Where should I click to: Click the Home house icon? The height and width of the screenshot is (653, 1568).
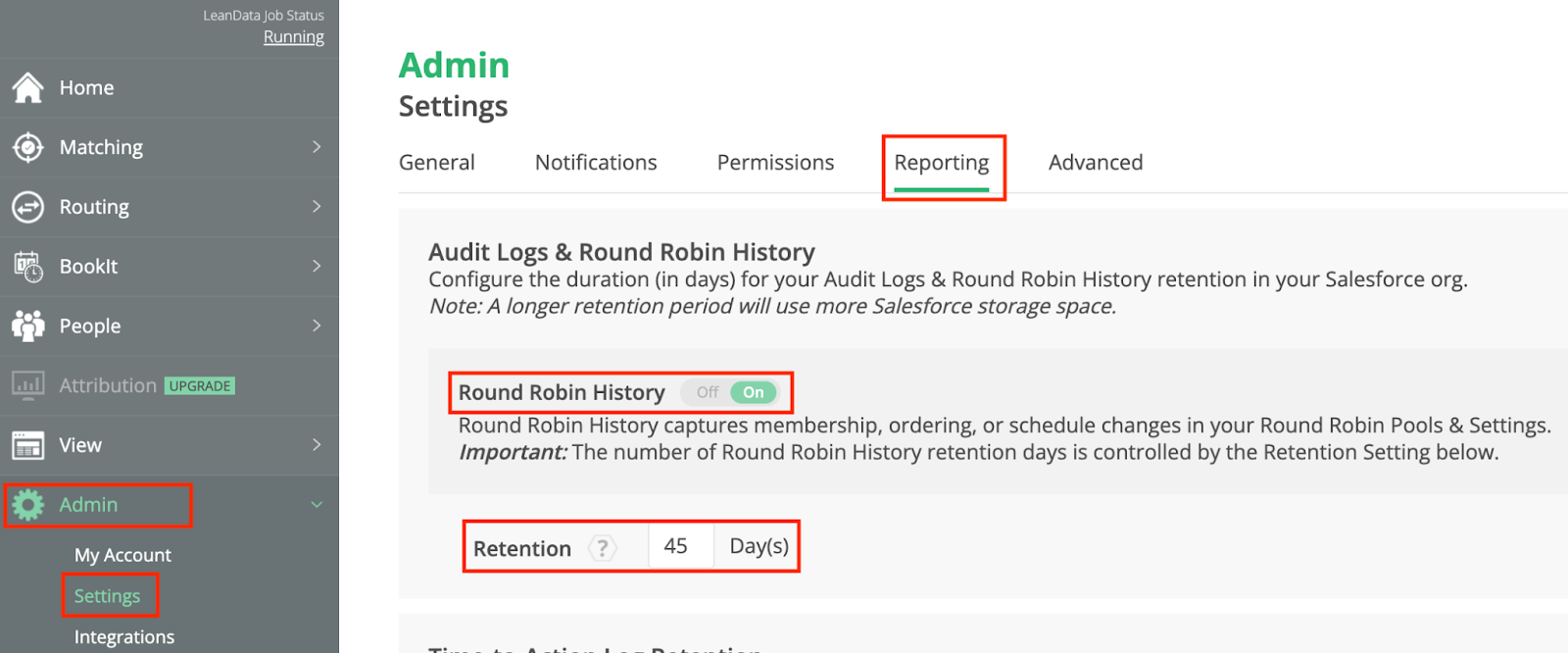[x=28, y=88]
